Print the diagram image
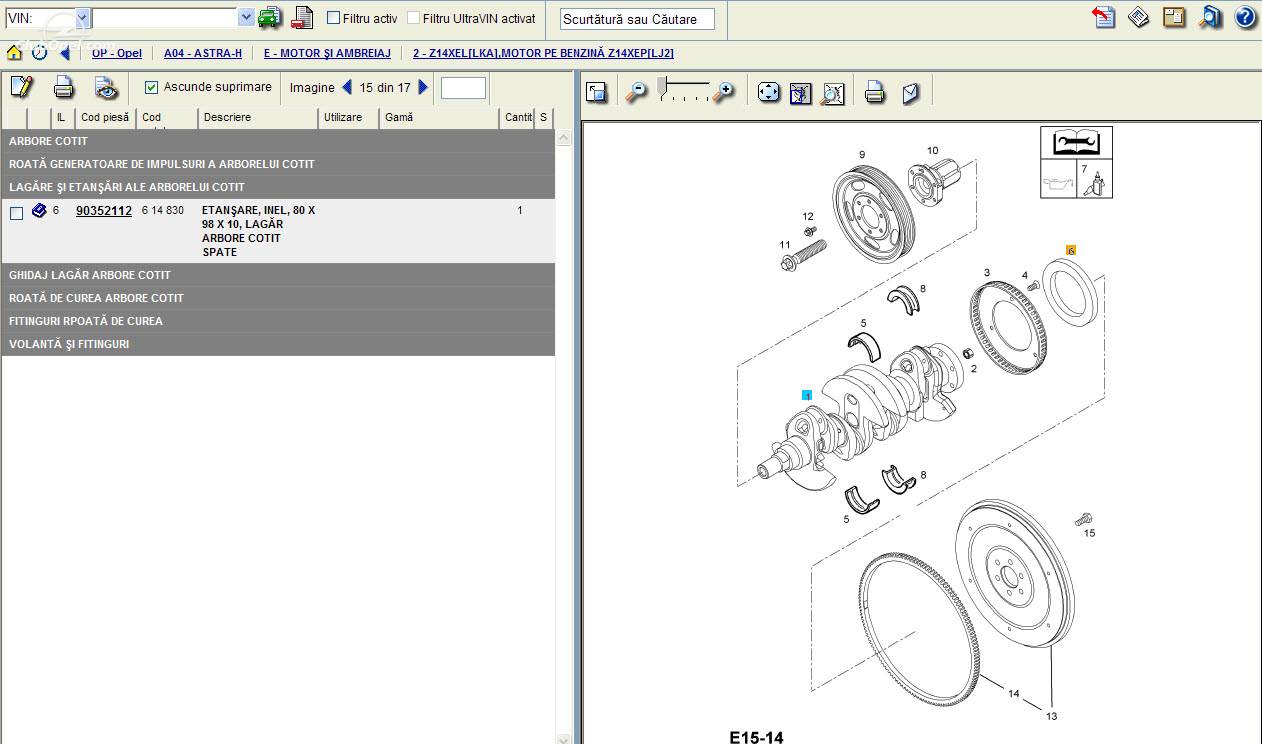1262x744 pixels. pos(875,93)
